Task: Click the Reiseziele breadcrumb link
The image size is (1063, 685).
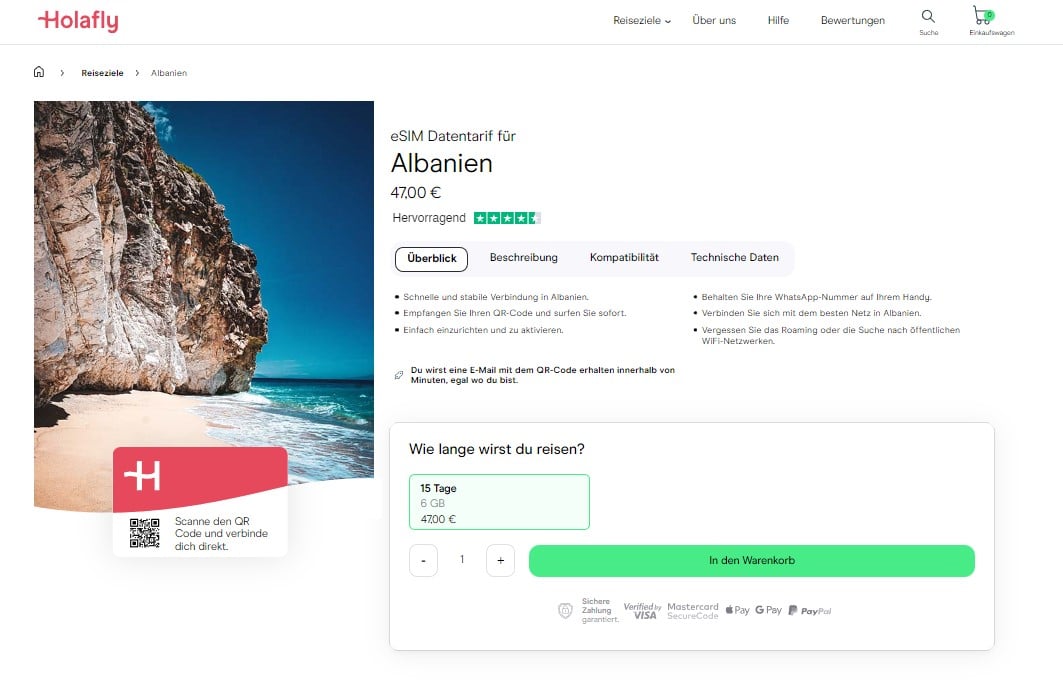Action: coord(102,73)
